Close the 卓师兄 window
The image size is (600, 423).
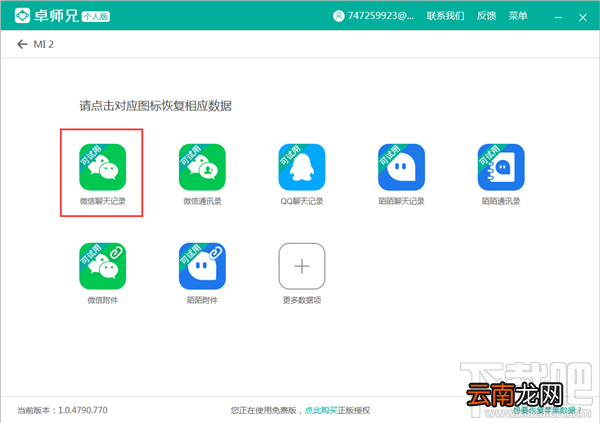(582, 17)
